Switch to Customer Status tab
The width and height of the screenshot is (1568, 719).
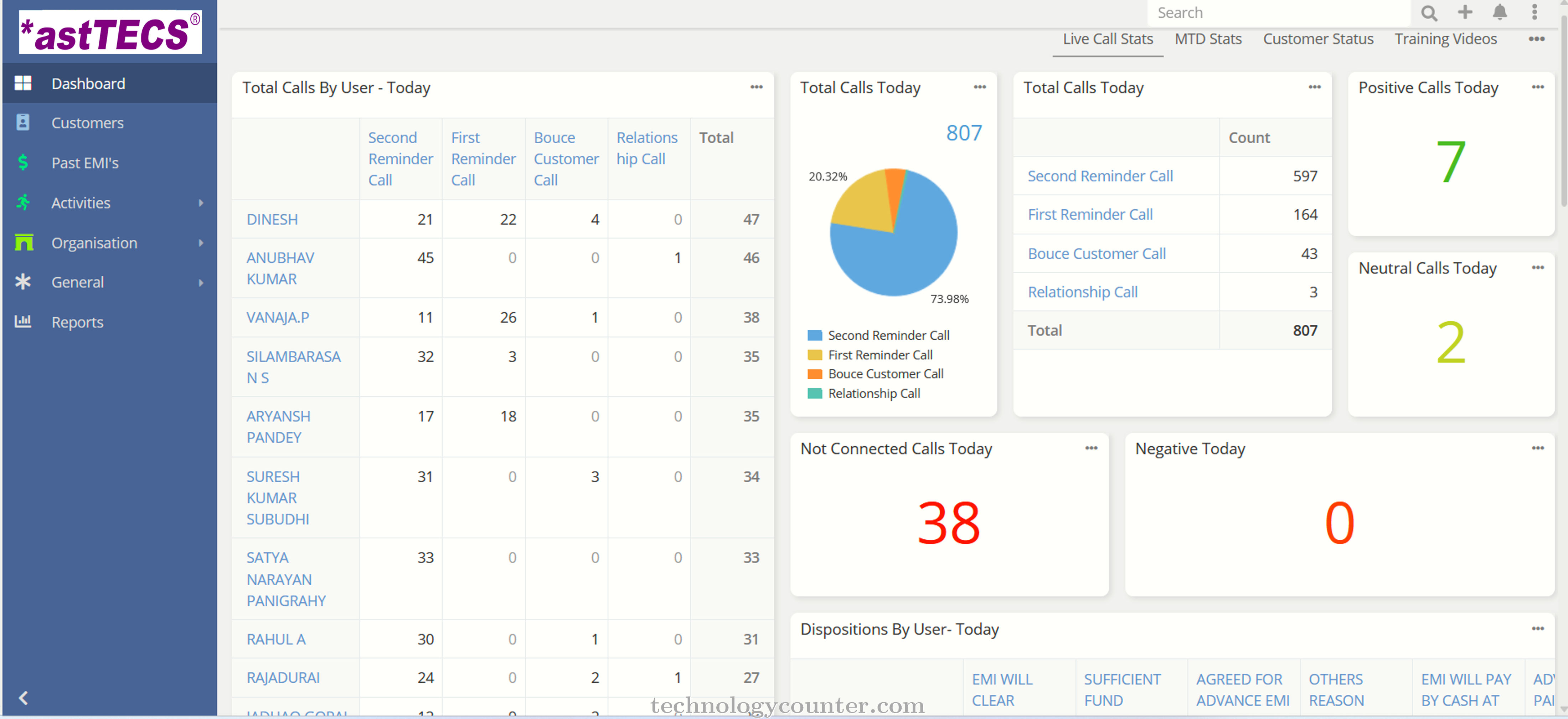[1318, 39]
